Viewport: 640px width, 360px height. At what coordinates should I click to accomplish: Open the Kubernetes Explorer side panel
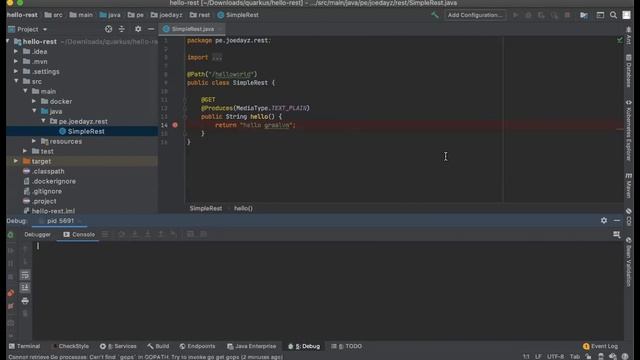coord(629,131)
